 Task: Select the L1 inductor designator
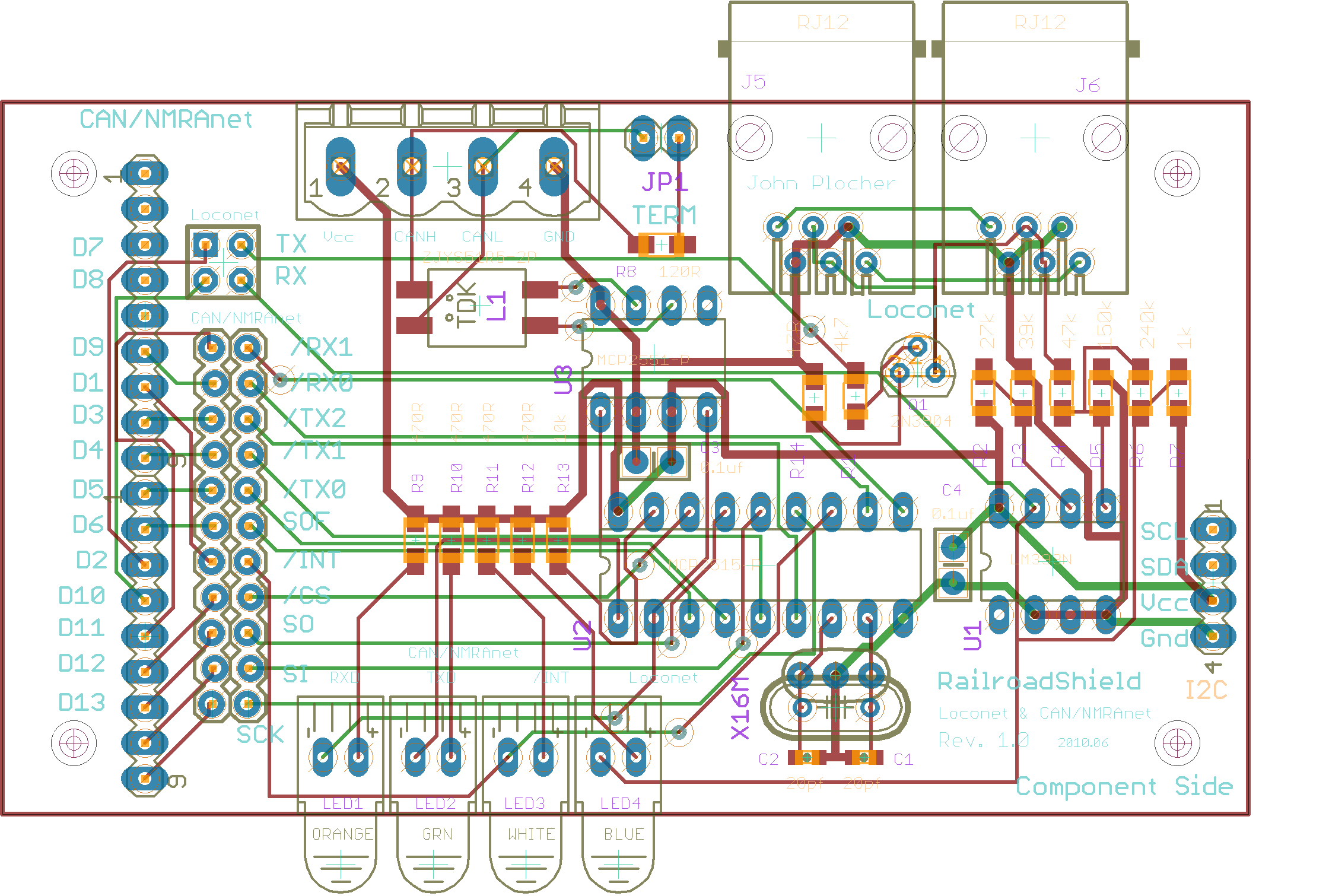pos(496,306)
